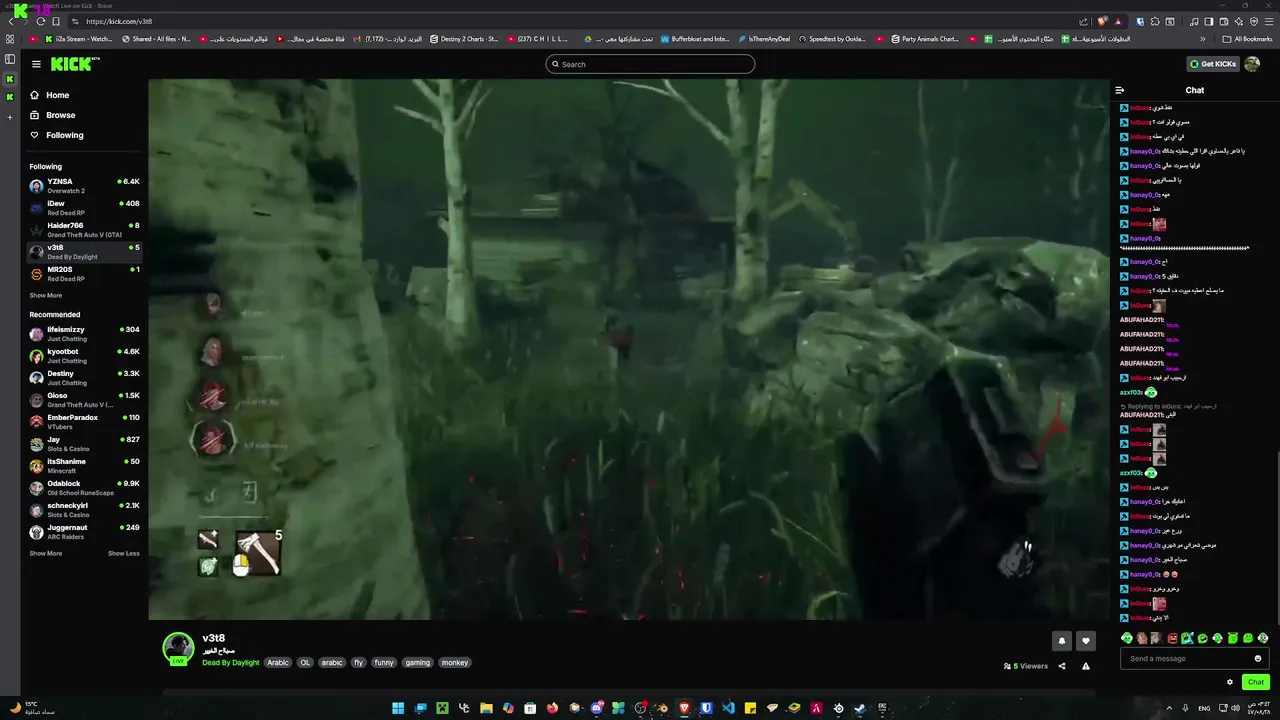Viewport: 1280px width, 720px height.
Task: Click the share stream icon
Action: [x=1062, y=666]
